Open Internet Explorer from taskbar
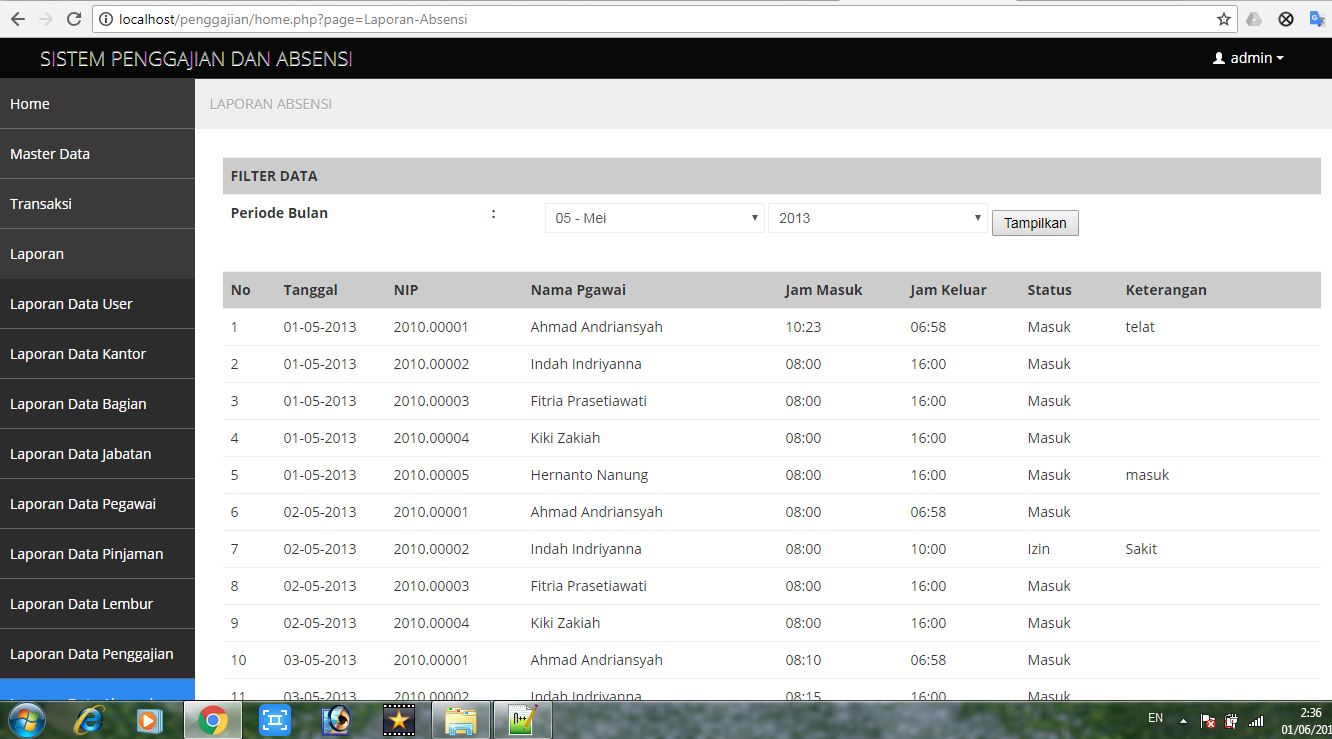This screenshot has width=1332, height=739. [x=89, y=719]
